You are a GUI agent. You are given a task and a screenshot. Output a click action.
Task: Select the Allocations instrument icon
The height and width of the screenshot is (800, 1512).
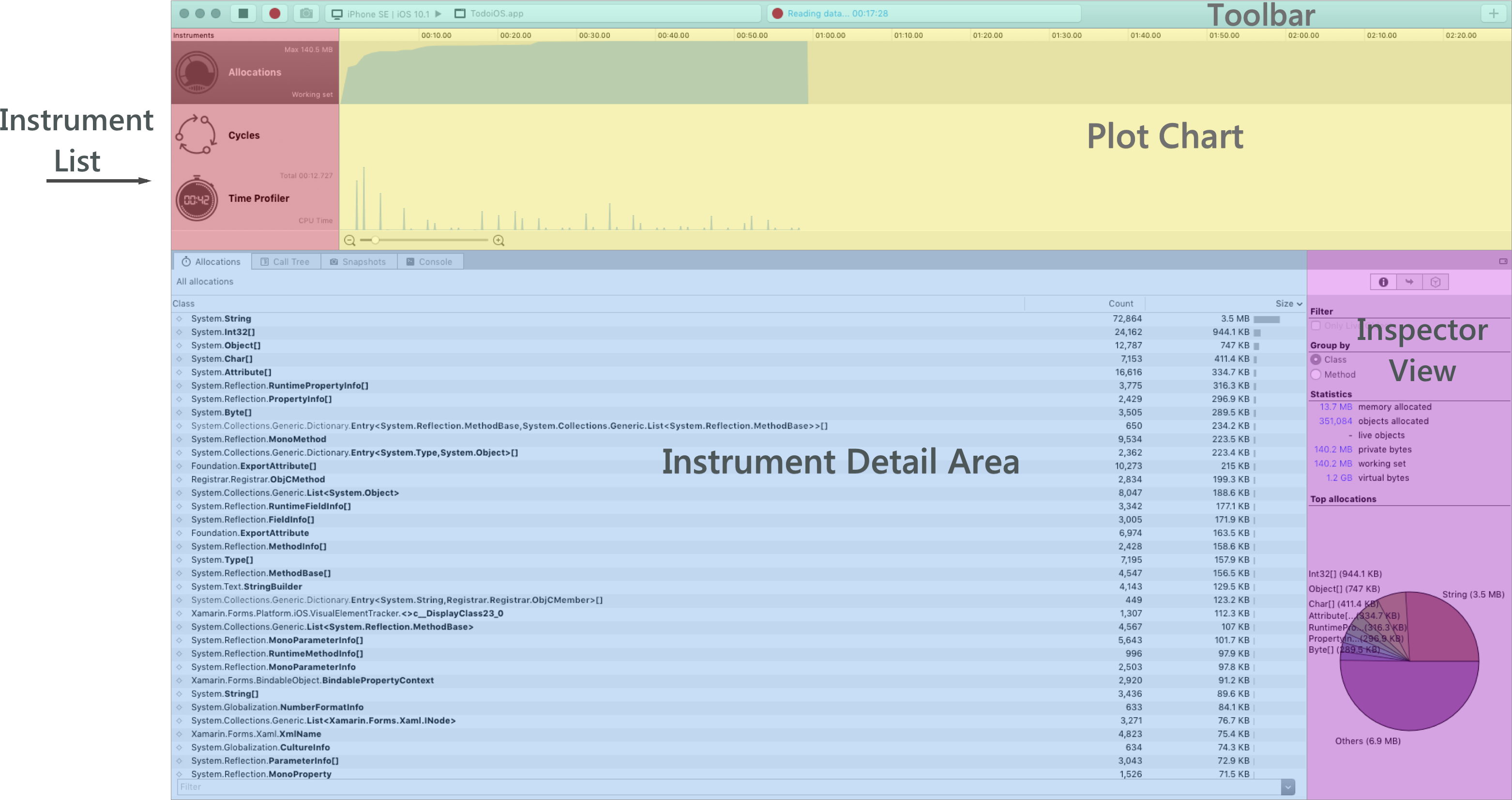197,72
